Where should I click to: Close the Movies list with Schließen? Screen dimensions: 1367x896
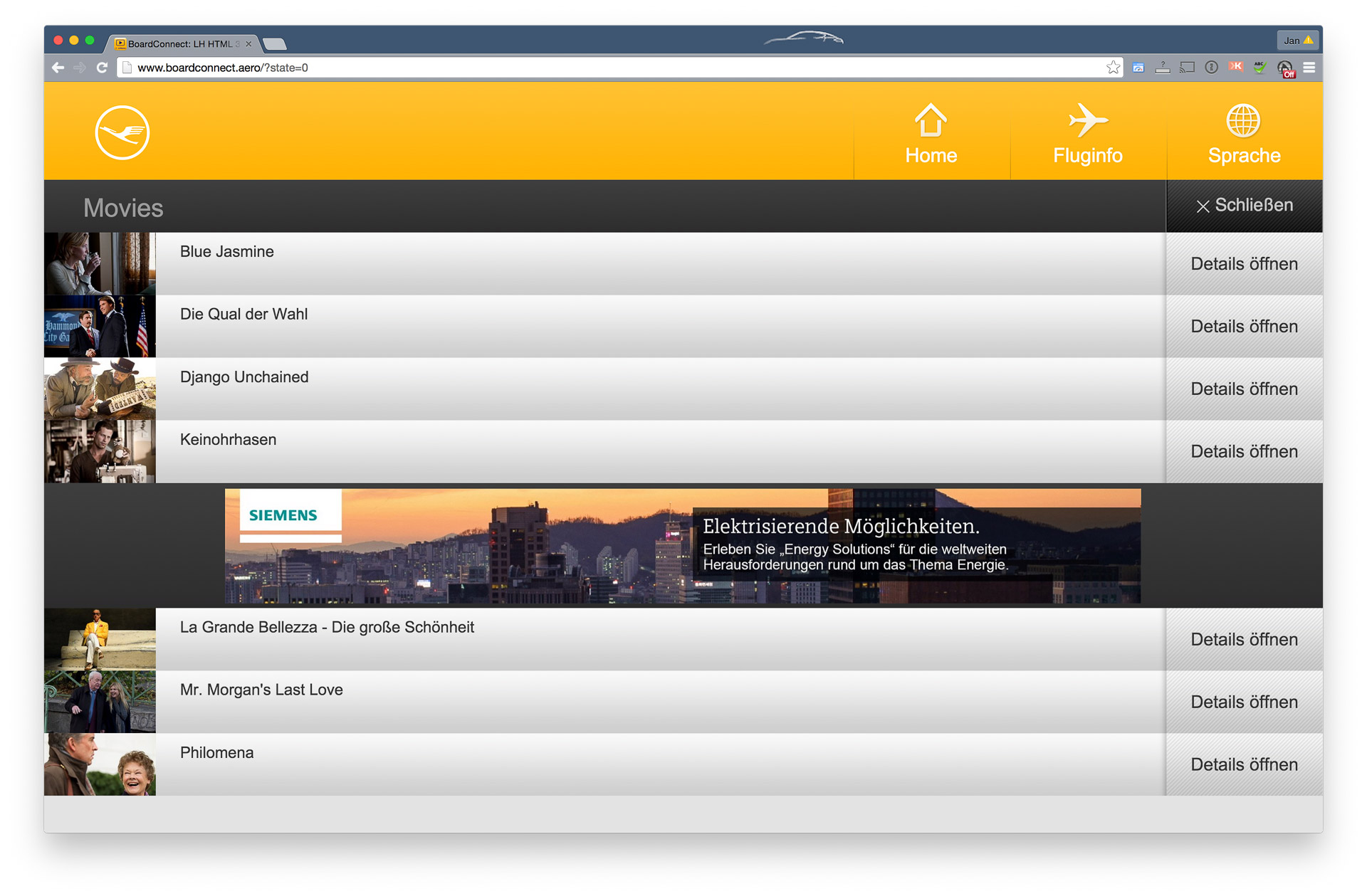[x=1245, y=206]
